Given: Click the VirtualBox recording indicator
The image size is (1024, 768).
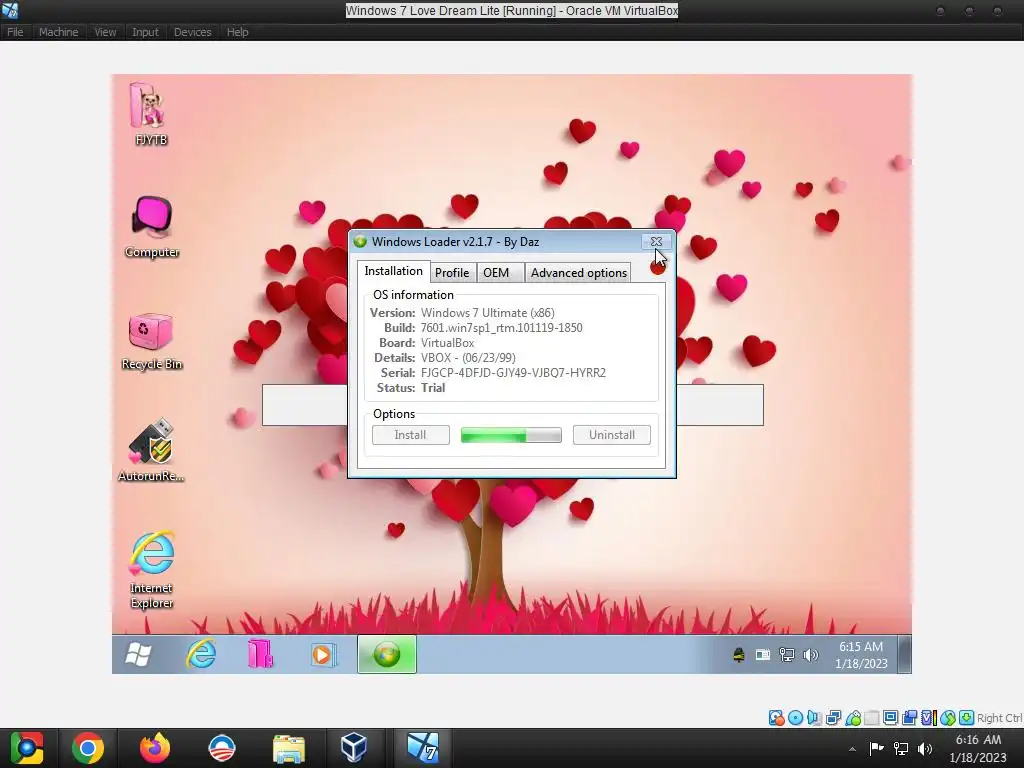Looking at the screenshot, I should (909, 718).
